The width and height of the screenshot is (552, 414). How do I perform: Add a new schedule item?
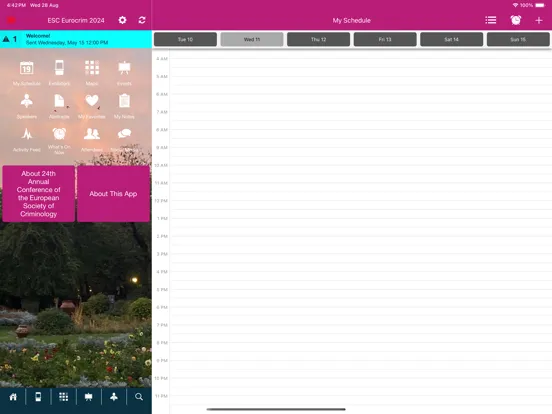539,20
